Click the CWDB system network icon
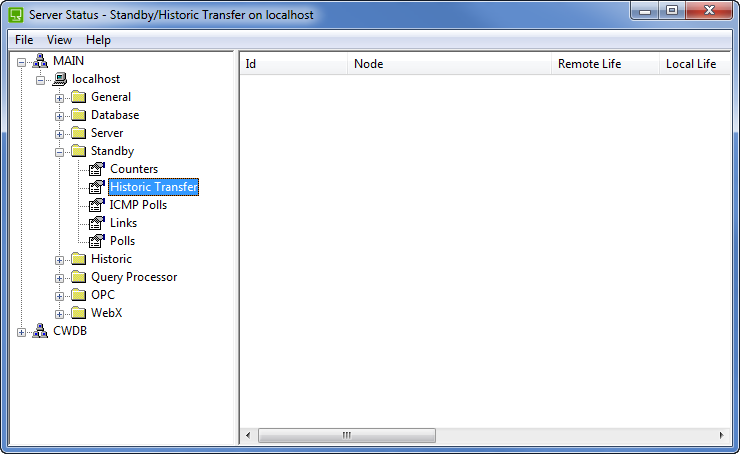The image size is (740, 454). tap(40, 331)
